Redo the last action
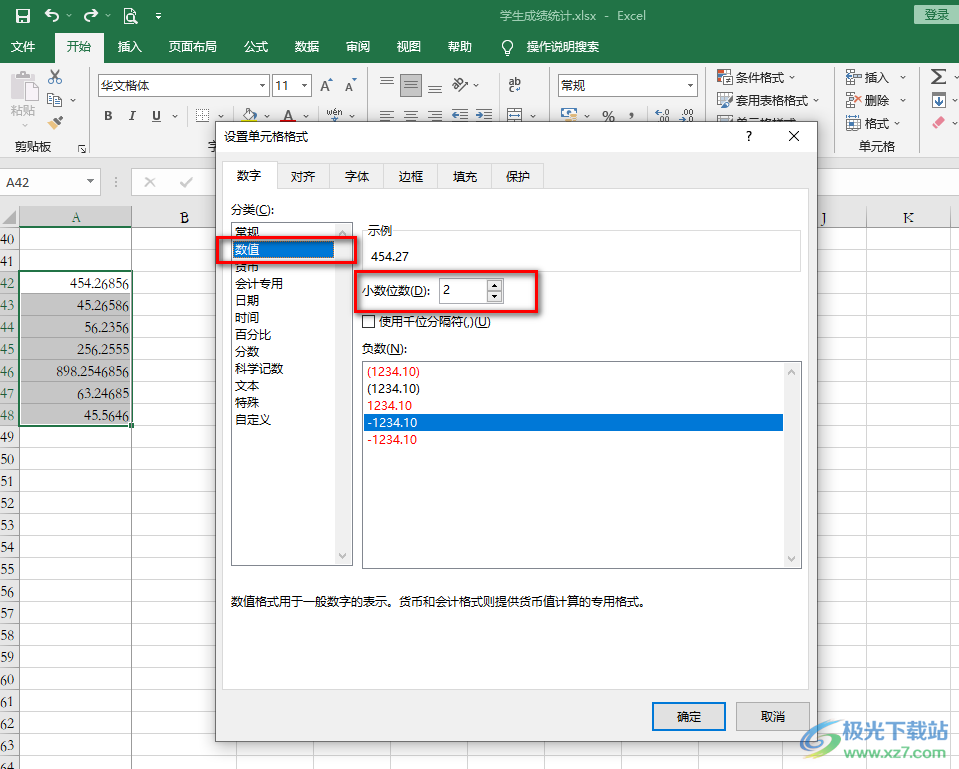The height and width of the screenshot is (769, 959). [x=91, y=16]
